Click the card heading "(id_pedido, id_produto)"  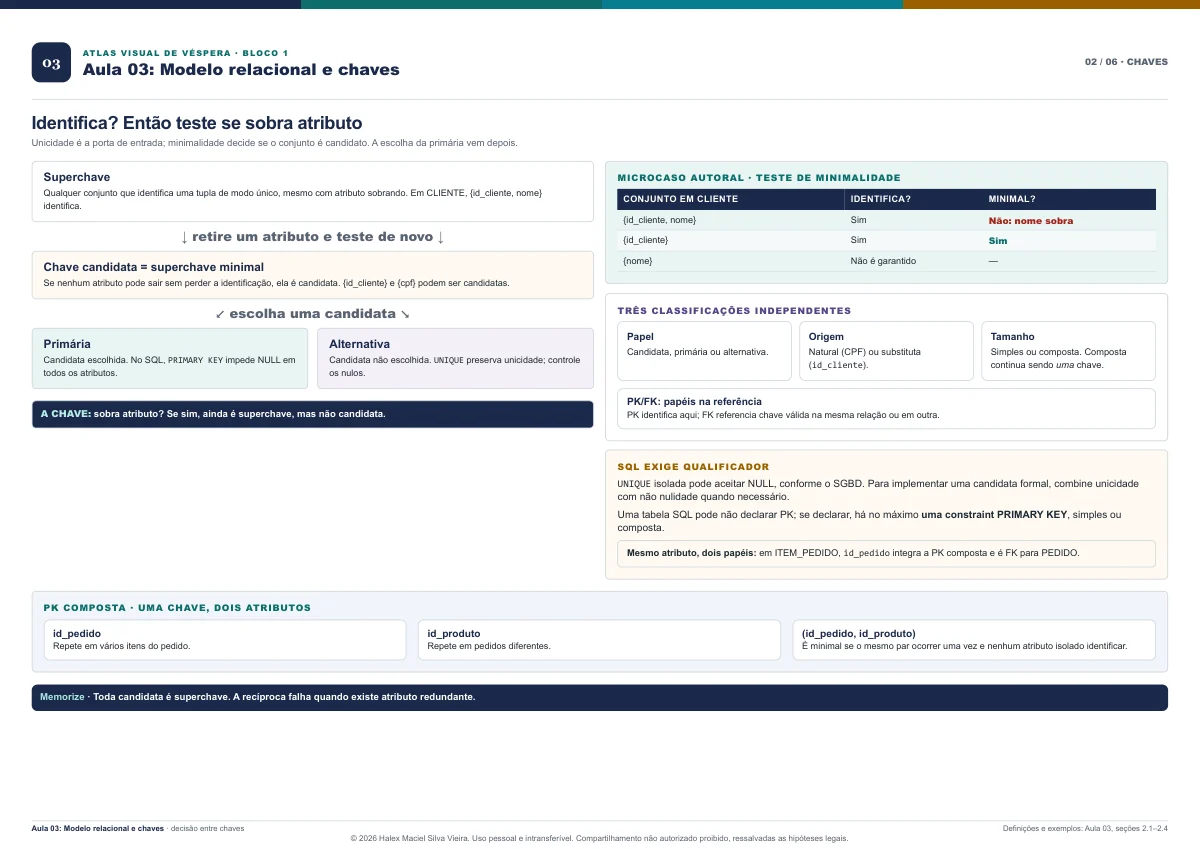[859, 634]
